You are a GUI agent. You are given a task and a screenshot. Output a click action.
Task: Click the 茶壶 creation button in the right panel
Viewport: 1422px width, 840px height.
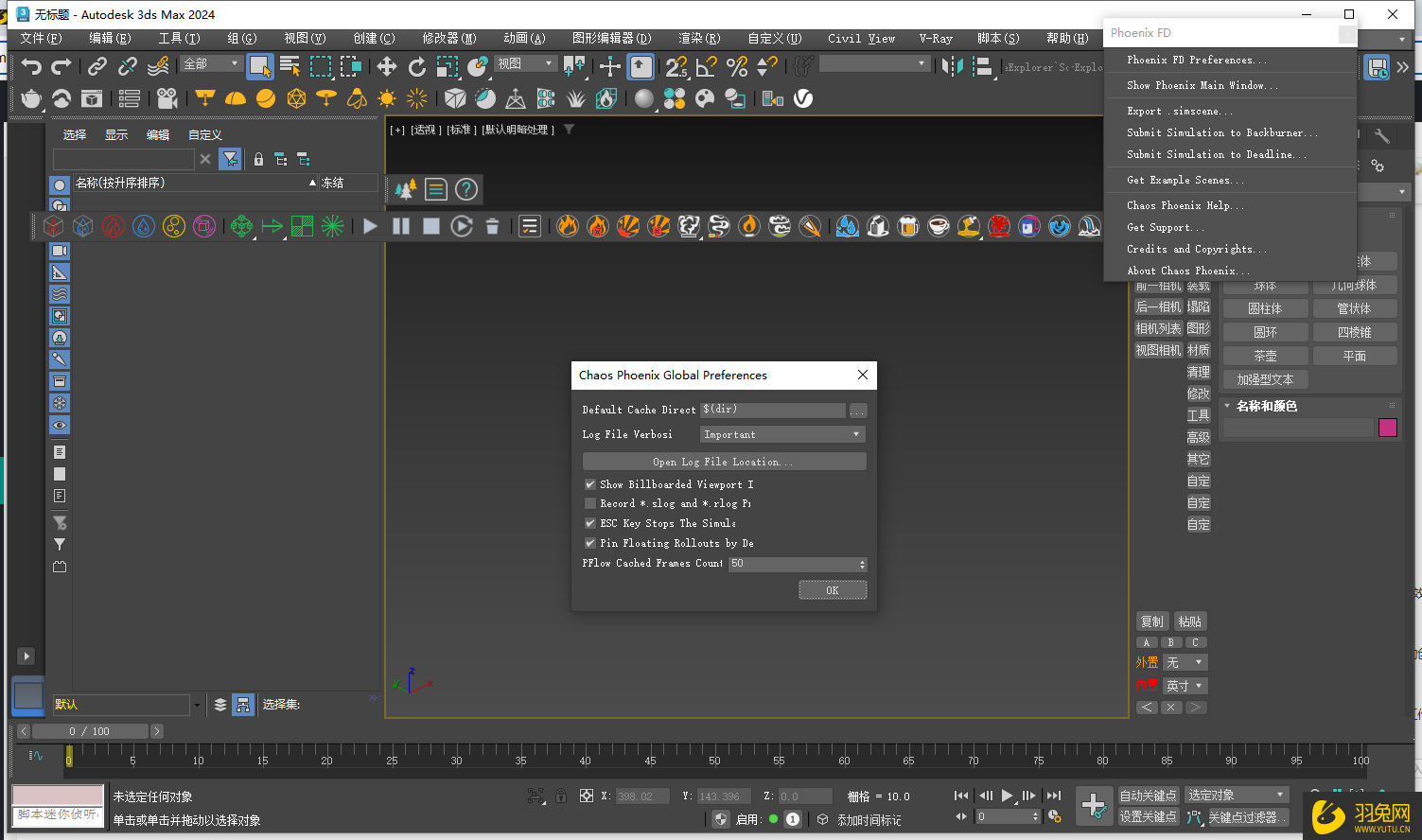coord(1265,355)
